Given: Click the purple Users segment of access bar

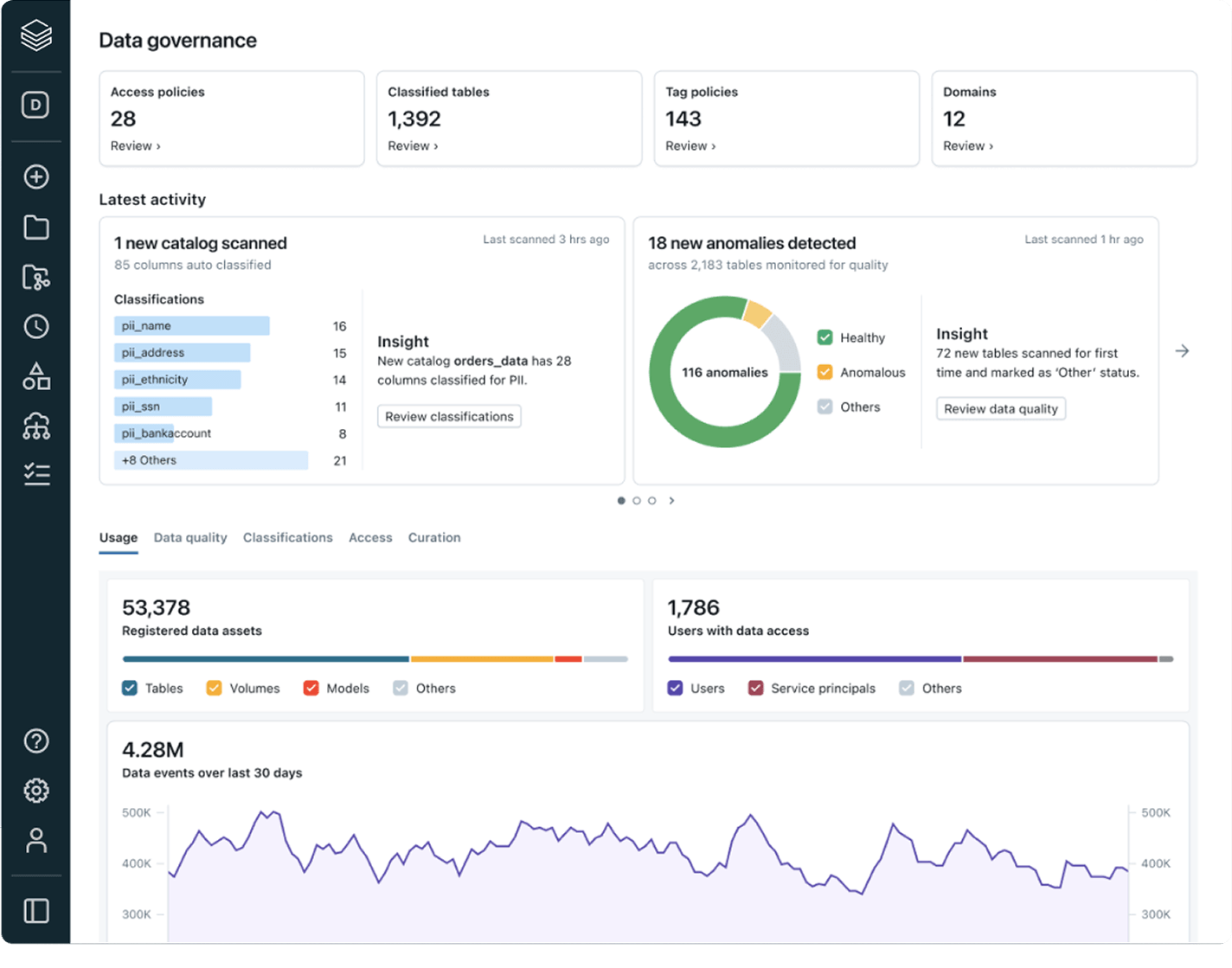Looking at the screenshot, I should click(x=814, y=659).
